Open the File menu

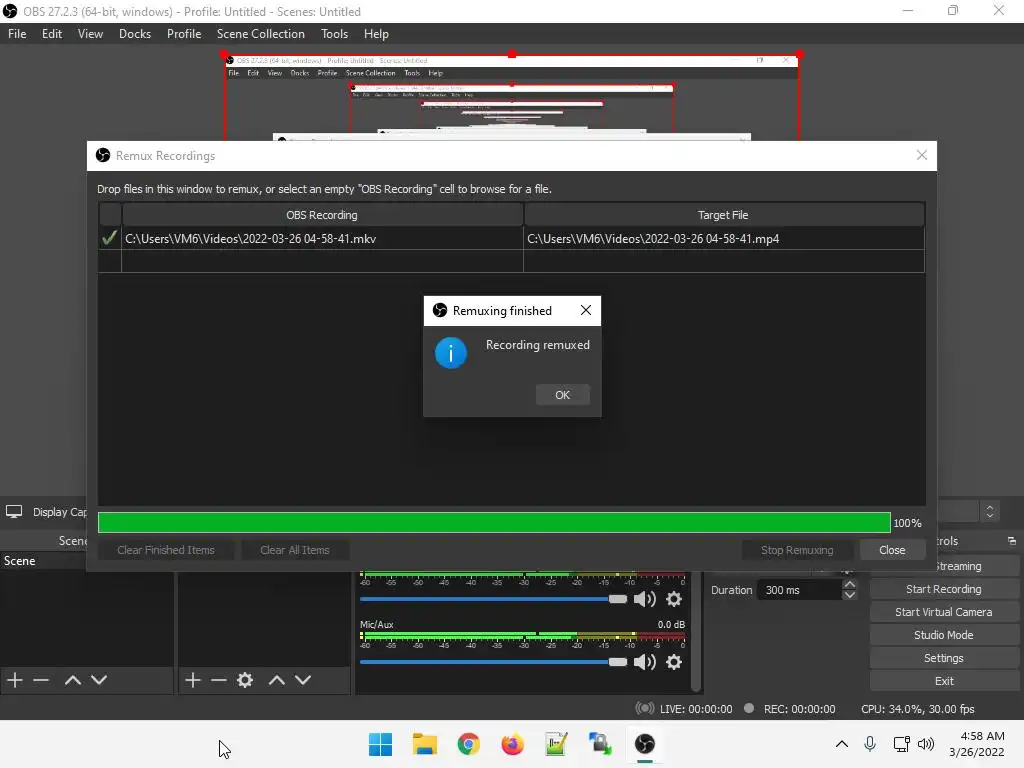[x=17, y=34]
